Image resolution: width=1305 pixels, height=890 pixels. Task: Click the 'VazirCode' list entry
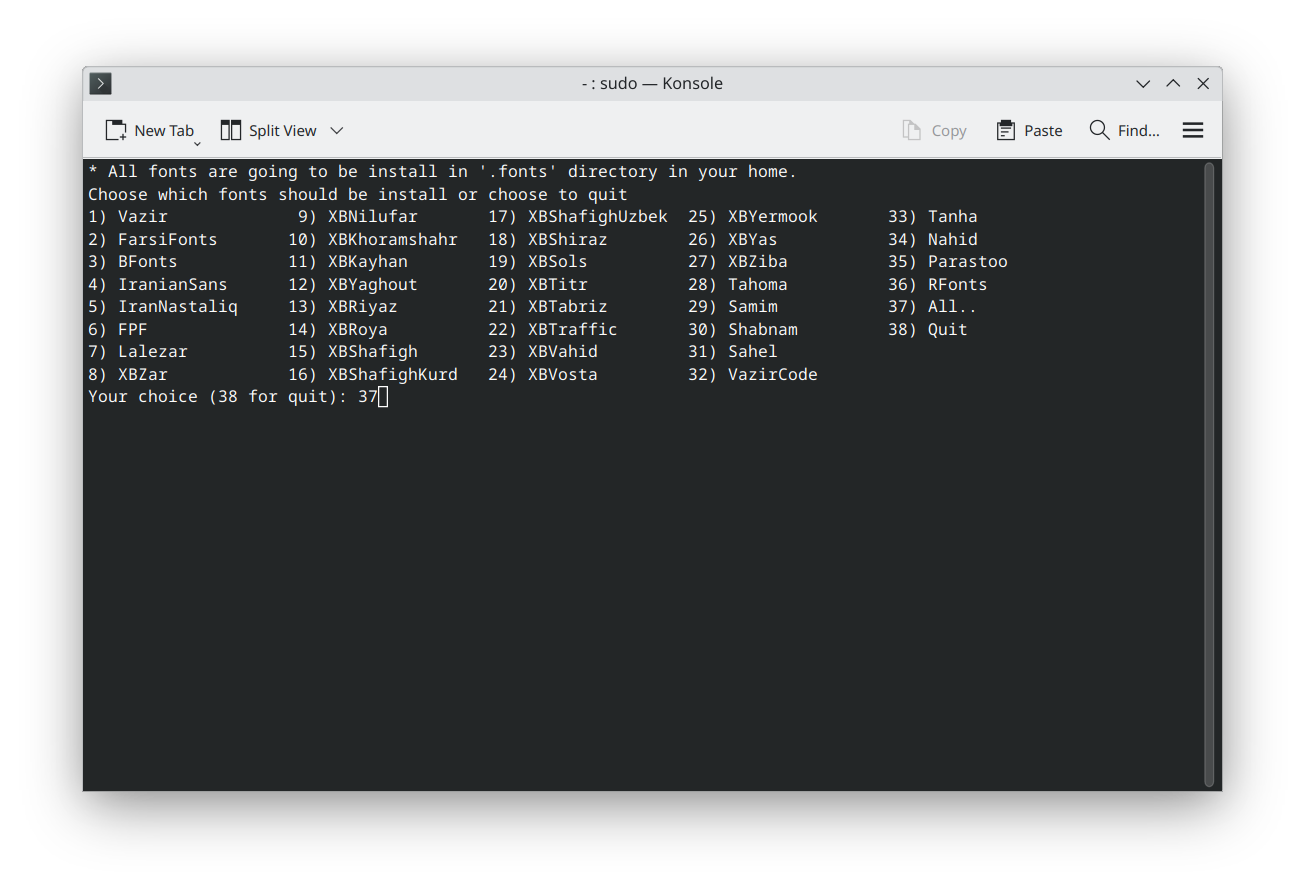[773, 375]
